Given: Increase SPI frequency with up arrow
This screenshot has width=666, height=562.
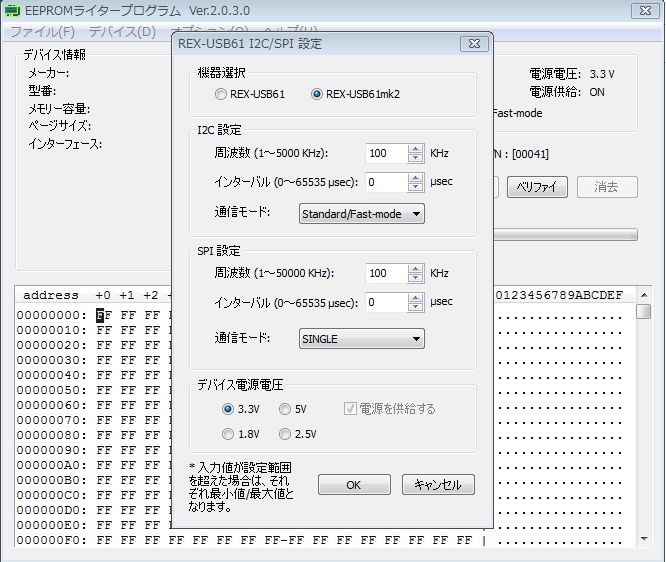Looking at the screenshot, I should pyautogui.click(x=415, y=269).
